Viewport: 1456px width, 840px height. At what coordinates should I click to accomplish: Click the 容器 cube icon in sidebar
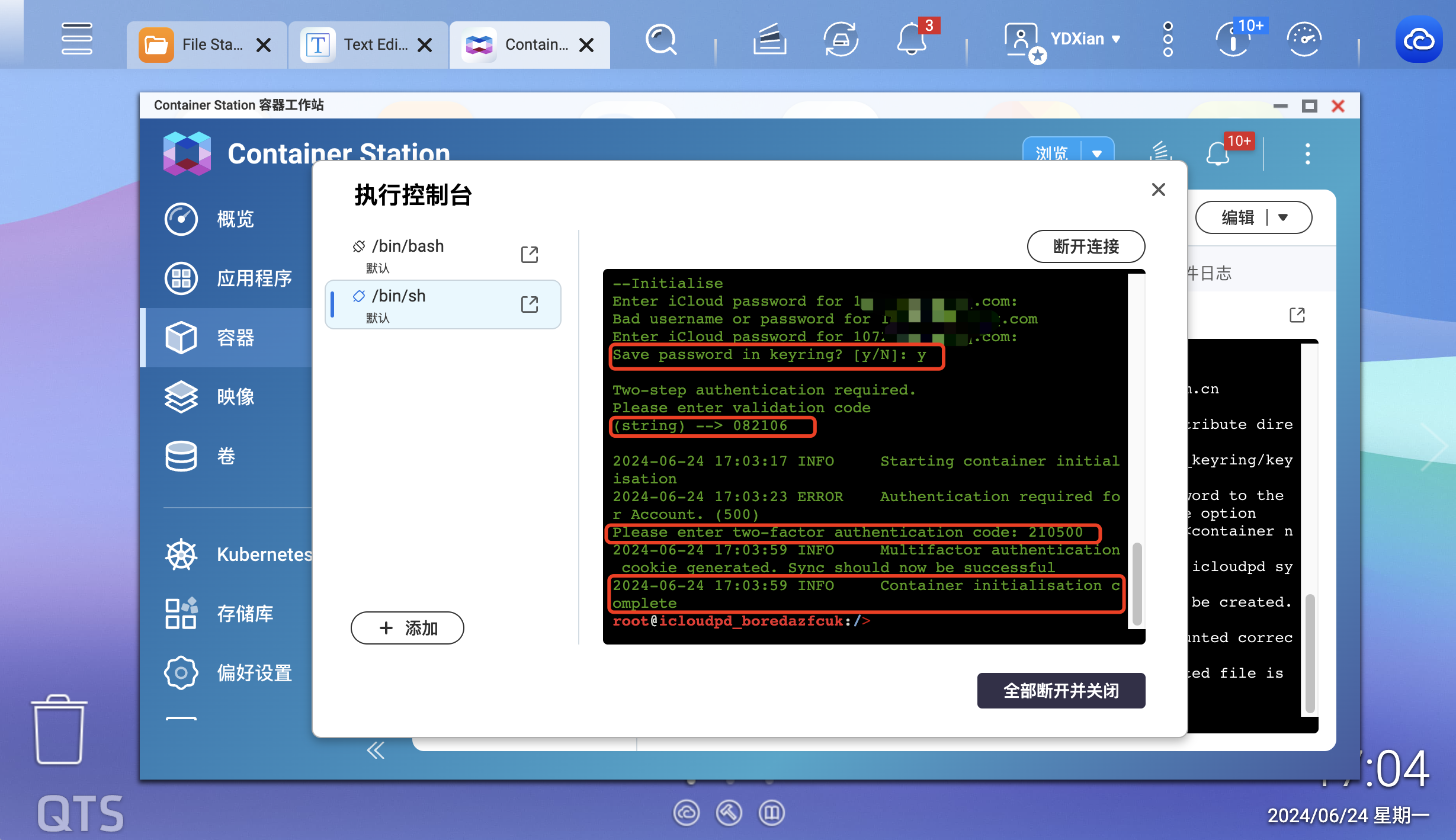(x=181, y=338)
